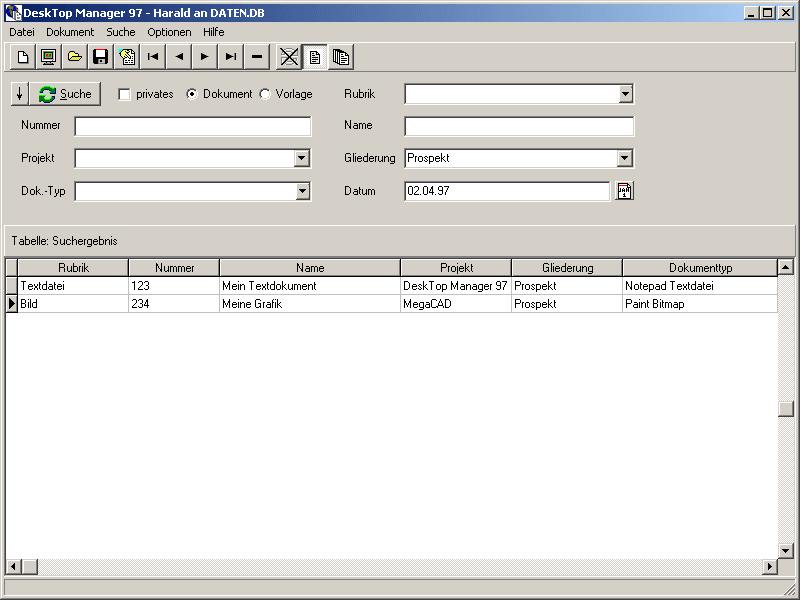Click the calendar icon beside Datum
Image resolution: width=800 pixels, height=600 pixels.
(624, 191)
